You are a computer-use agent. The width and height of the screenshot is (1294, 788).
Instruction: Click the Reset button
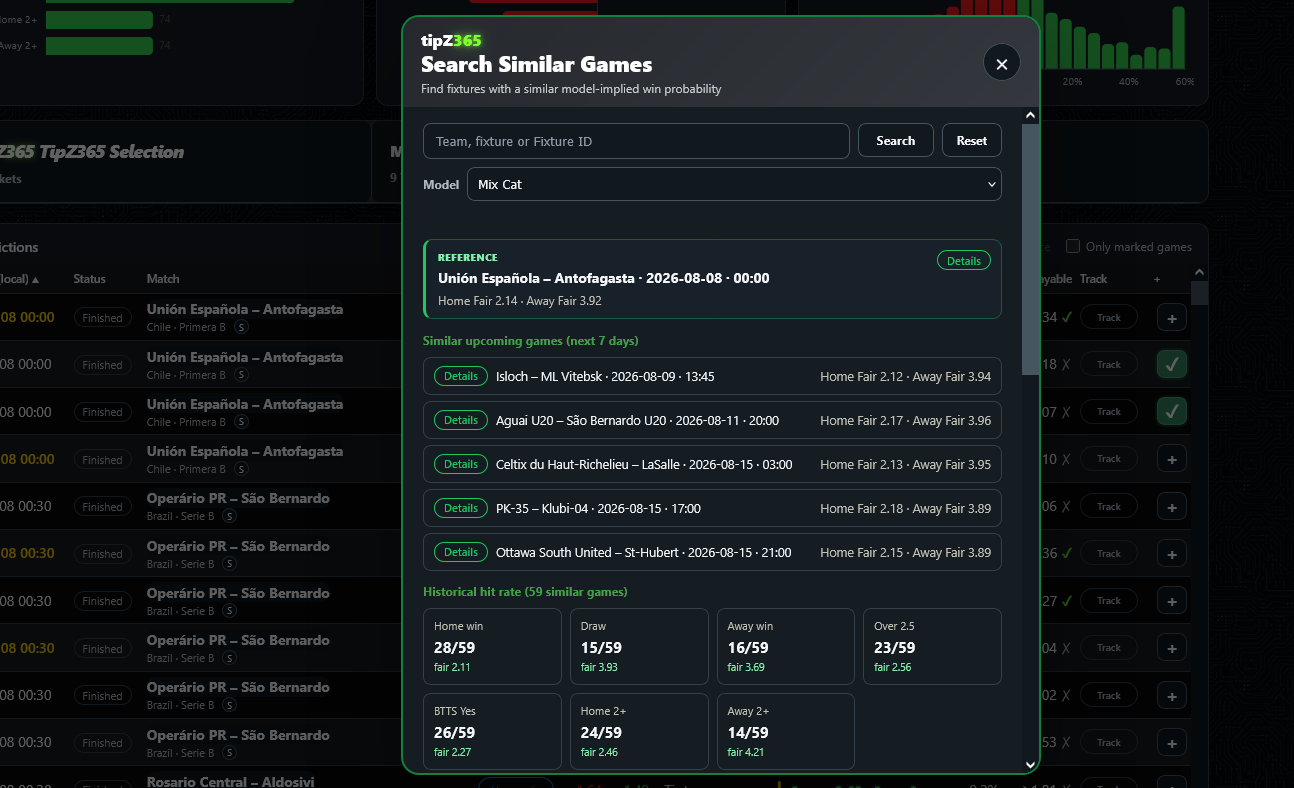click(x=971, y=141)
